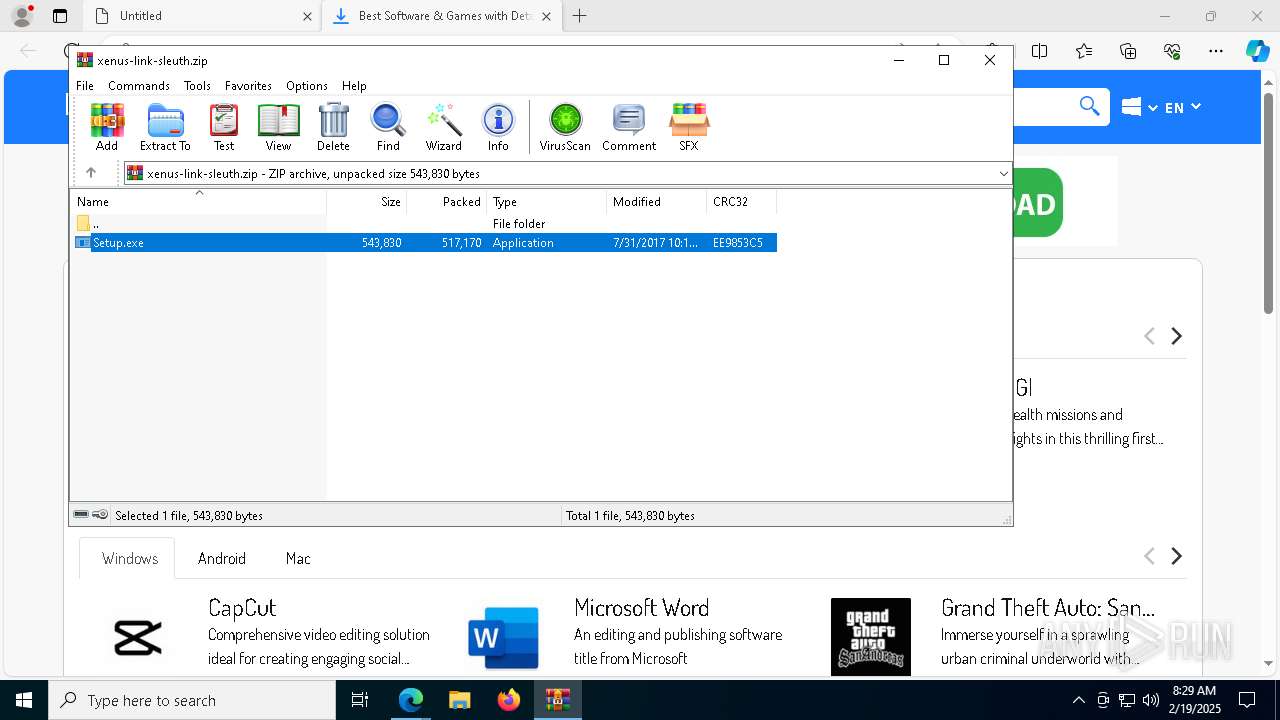Open the Options menu
1280x720 pixels.
tap(307, 86)
